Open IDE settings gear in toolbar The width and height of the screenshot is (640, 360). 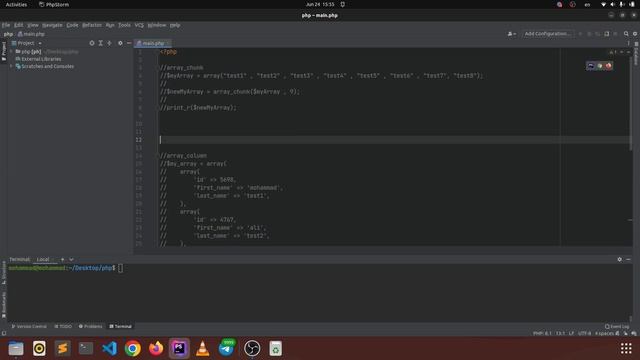coord(635,34)
